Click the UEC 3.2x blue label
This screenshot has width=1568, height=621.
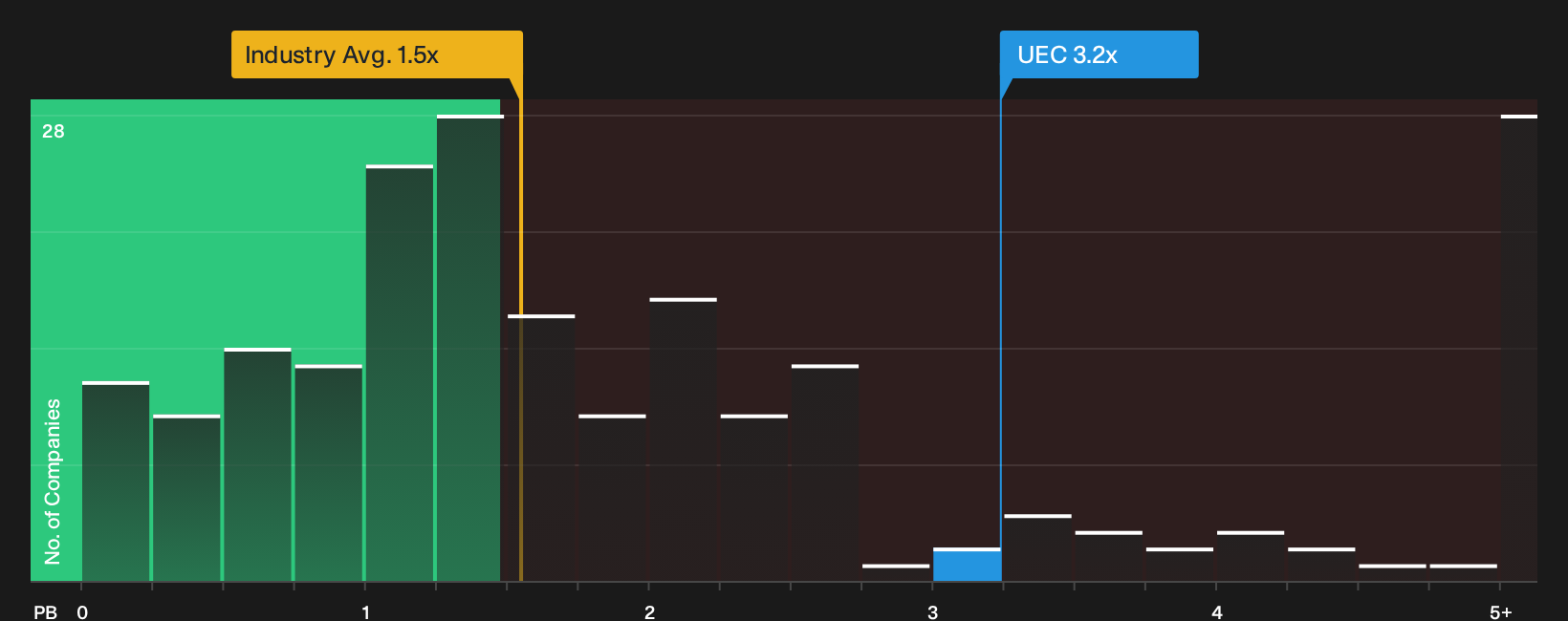[x=1099, y=54]
